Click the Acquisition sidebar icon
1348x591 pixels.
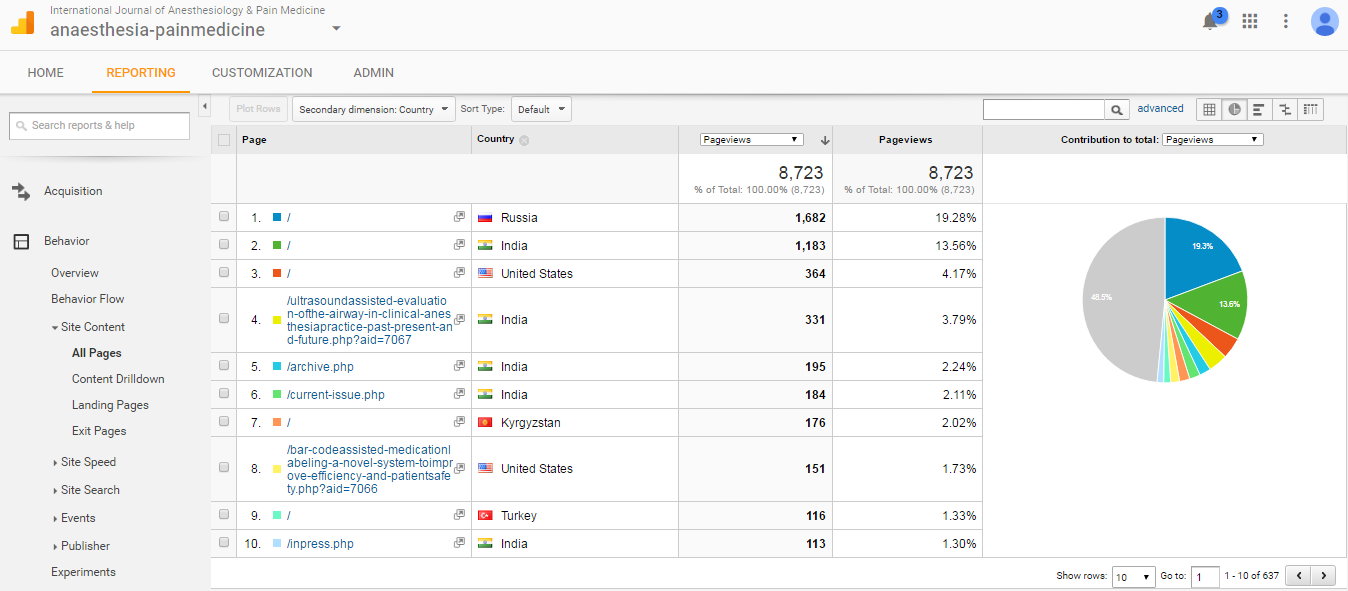point(21,191)
